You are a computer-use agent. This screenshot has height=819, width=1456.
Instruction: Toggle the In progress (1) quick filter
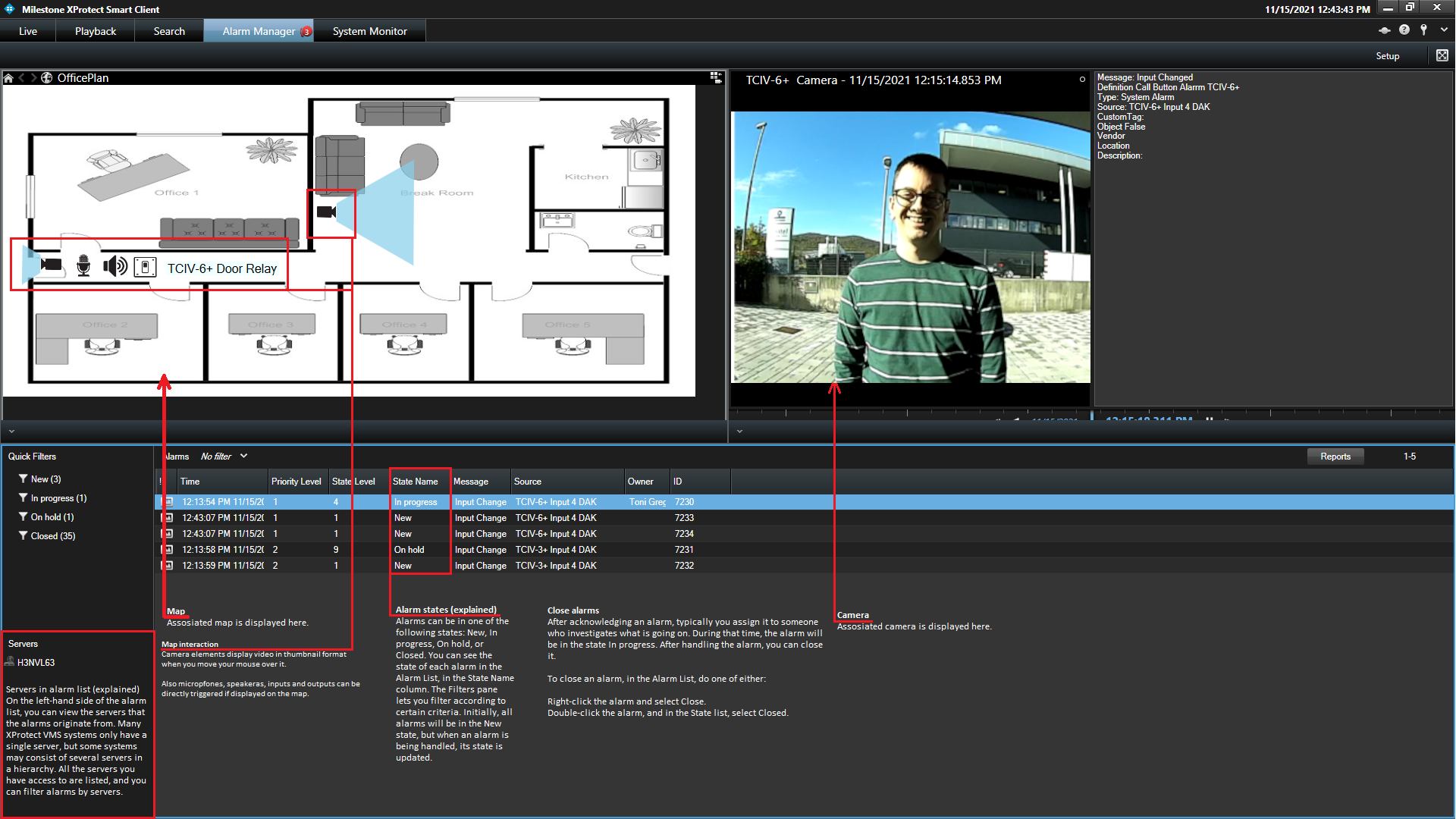pyautogui.click(x=58, y=498)
